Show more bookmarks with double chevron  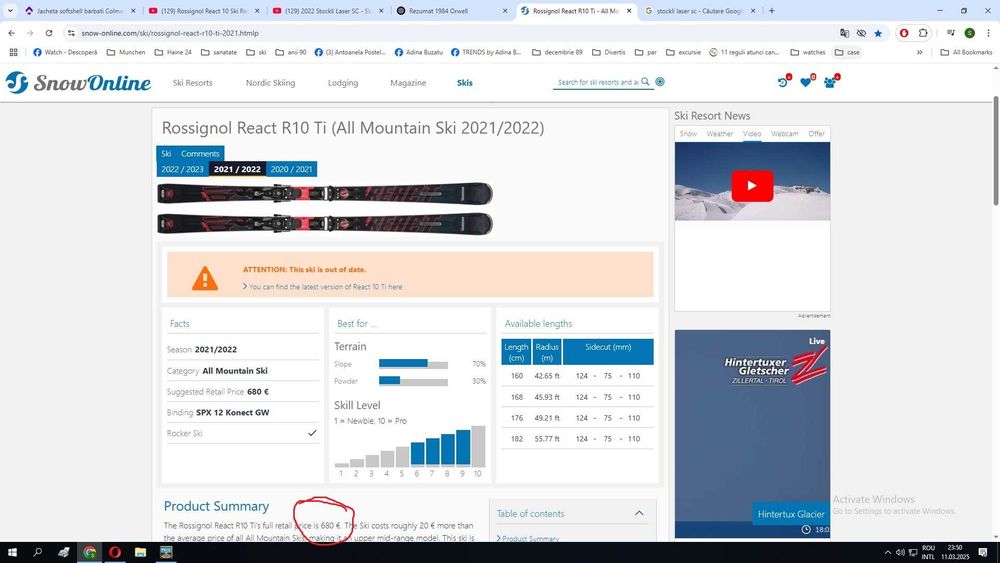pos(919,52)
